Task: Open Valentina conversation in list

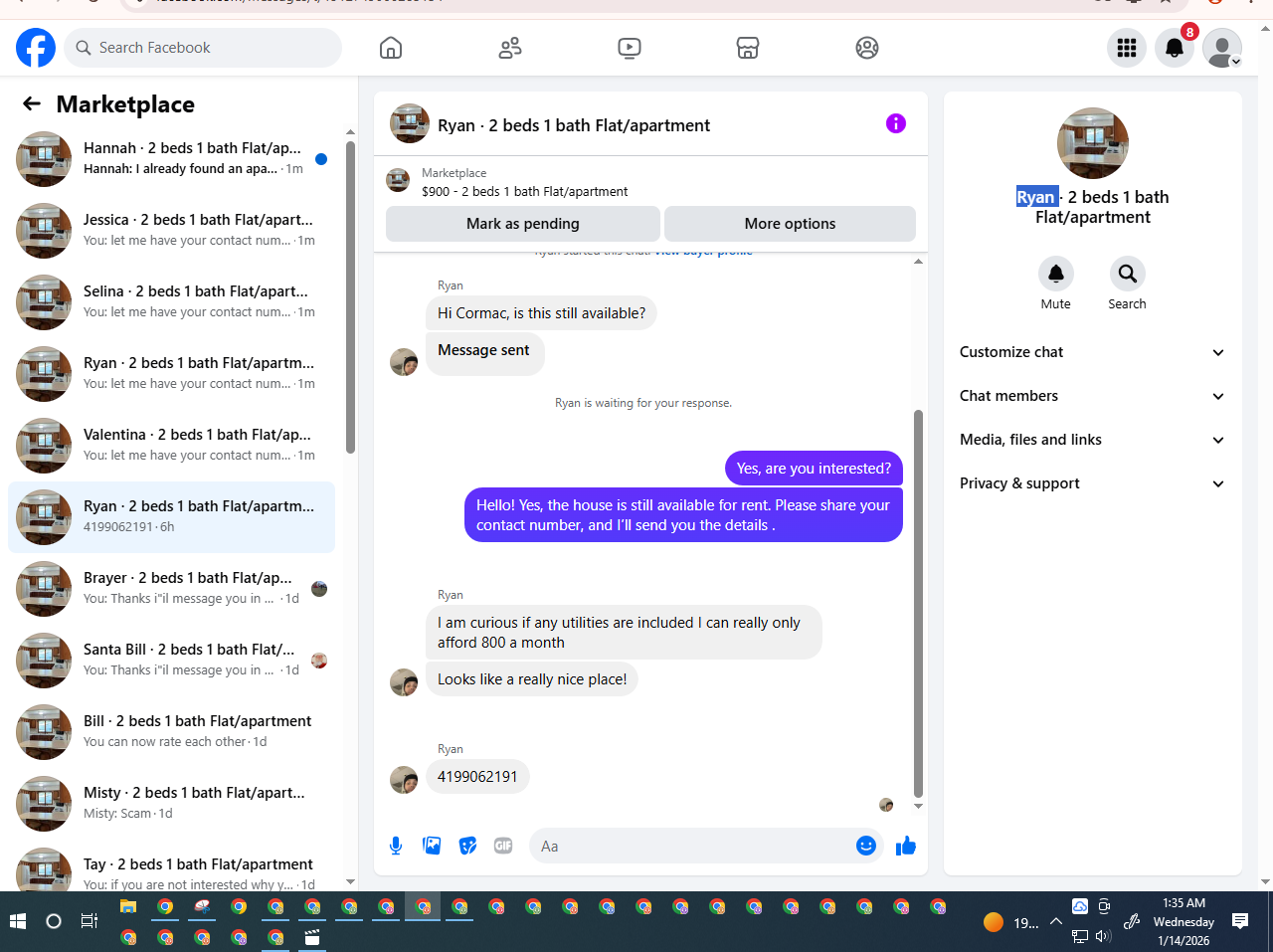Action: click(x=171, y=446)
